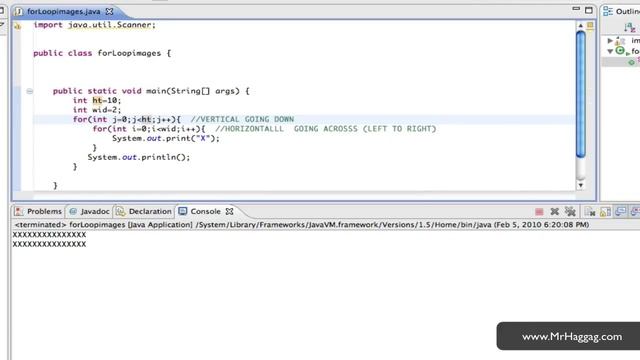The width and height of the screenshot is (640, 360).
Task: Click the Javadoc tab @ icon
Action: [x=73, y=211]
